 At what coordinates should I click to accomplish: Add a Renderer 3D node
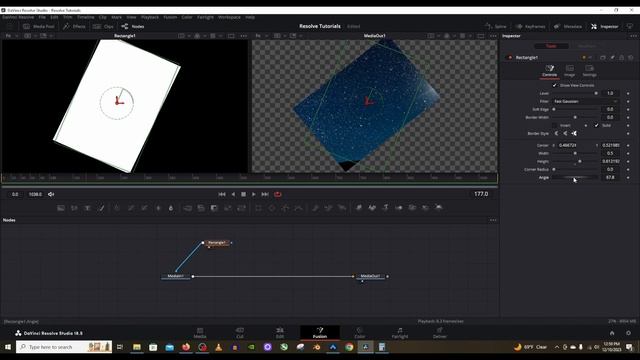[x=439, y=208]
